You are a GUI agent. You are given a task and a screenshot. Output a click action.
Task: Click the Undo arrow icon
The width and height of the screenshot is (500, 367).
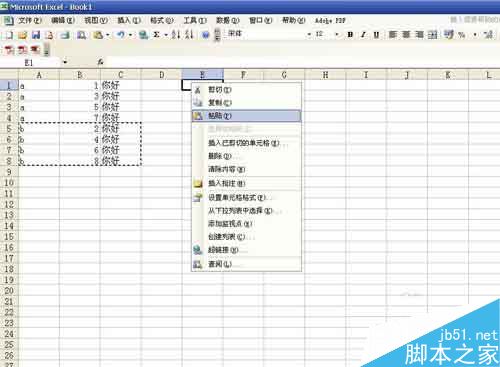pyautogui.click(x=121, y=35)
